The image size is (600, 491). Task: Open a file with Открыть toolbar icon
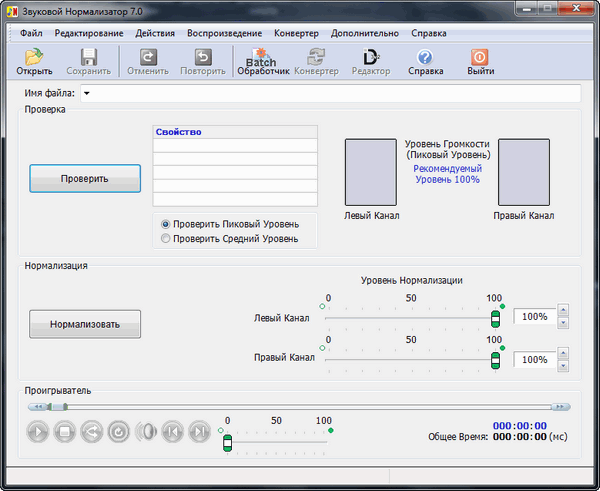(34, 62)
